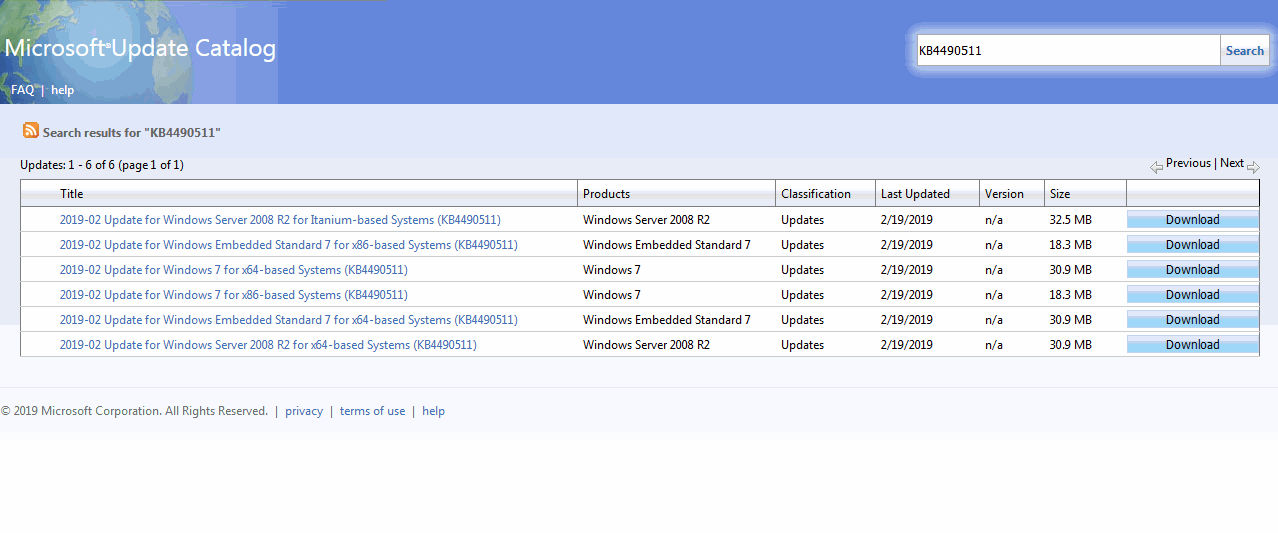Open the help link in the header
1278x533 pixels.
click(63, 90)
